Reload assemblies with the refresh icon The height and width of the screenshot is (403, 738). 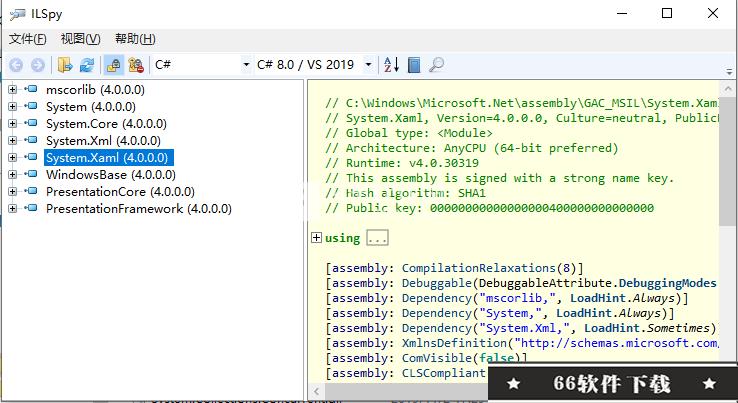87,65
